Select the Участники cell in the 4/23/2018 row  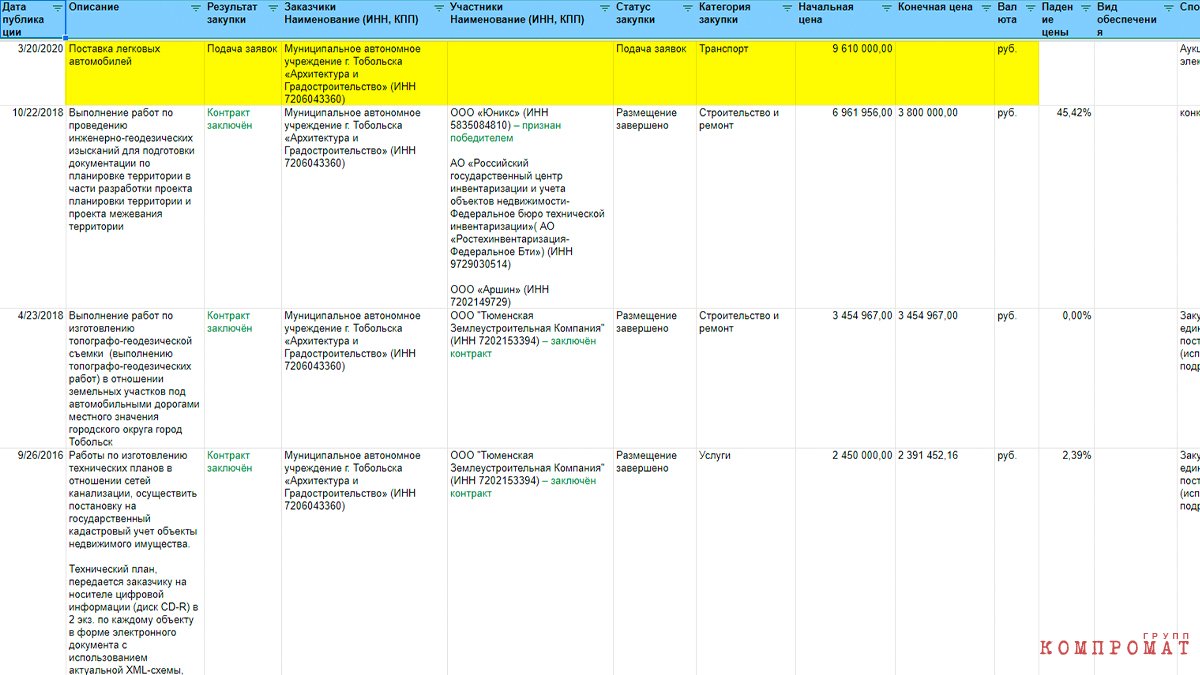point(530,378)
